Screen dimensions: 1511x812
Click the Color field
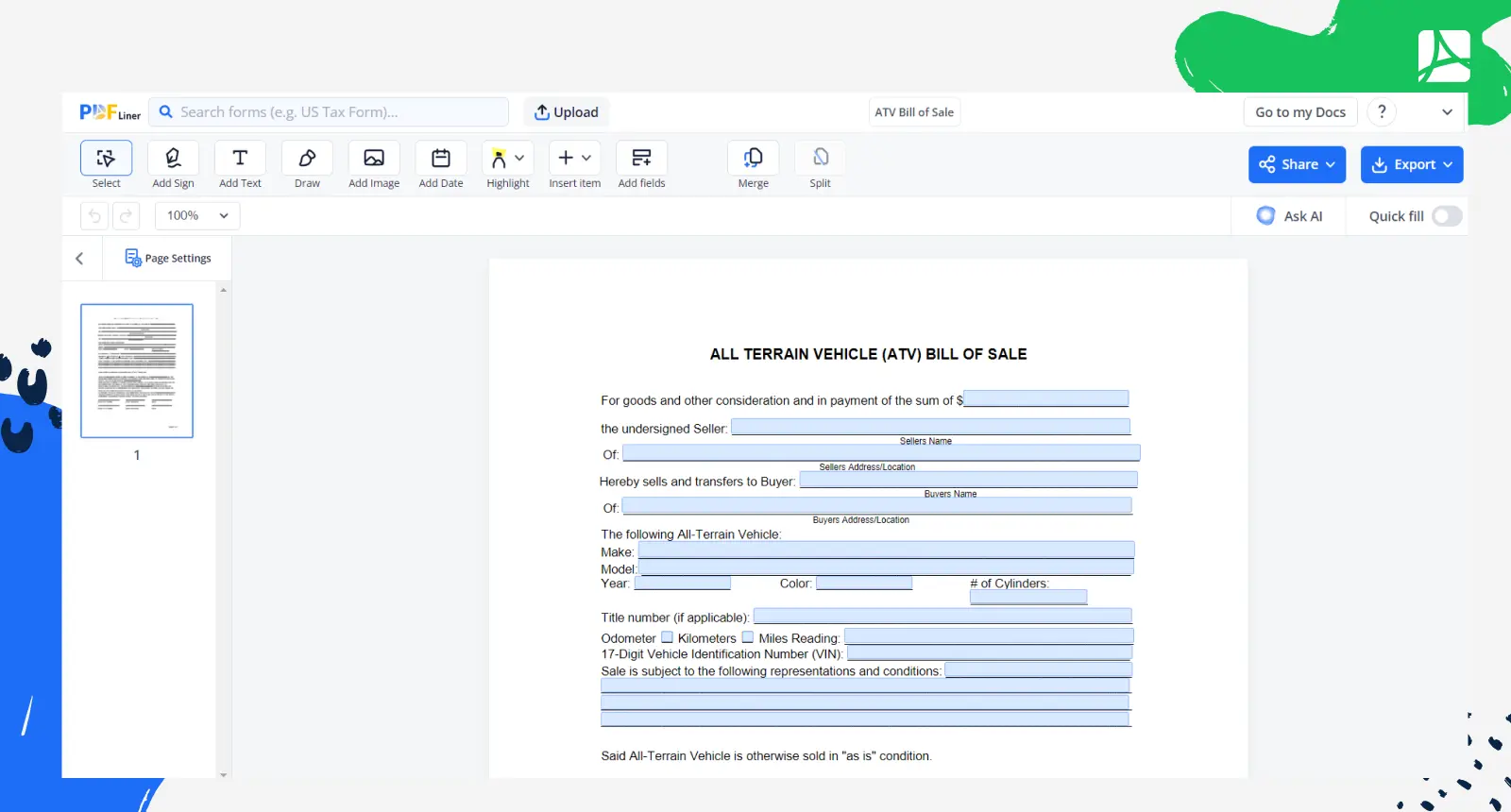tap(864, 584)
